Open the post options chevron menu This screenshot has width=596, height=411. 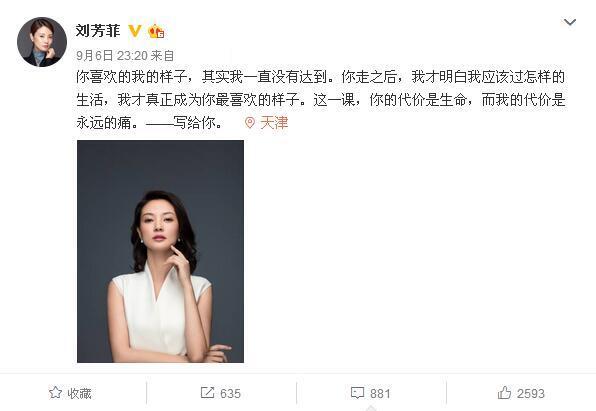coord(569,22)
